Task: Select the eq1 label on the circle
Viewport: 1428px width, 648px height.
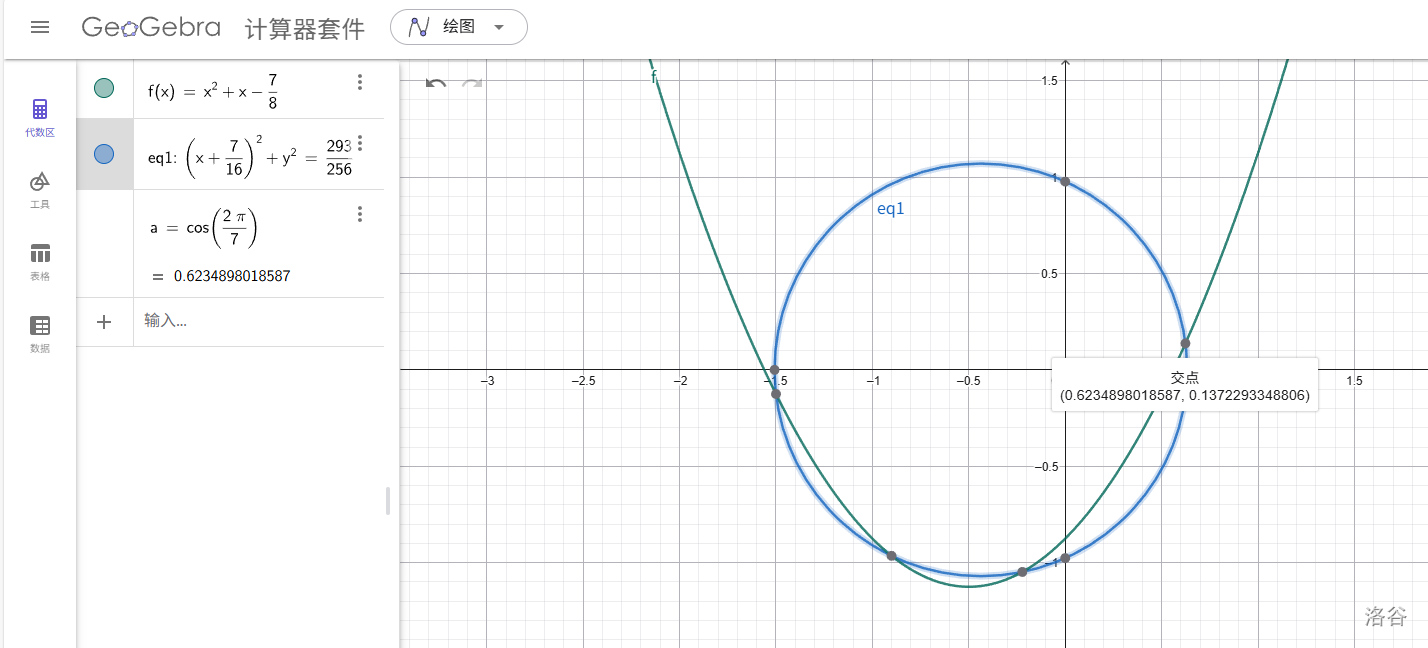Action: point(890,209)
